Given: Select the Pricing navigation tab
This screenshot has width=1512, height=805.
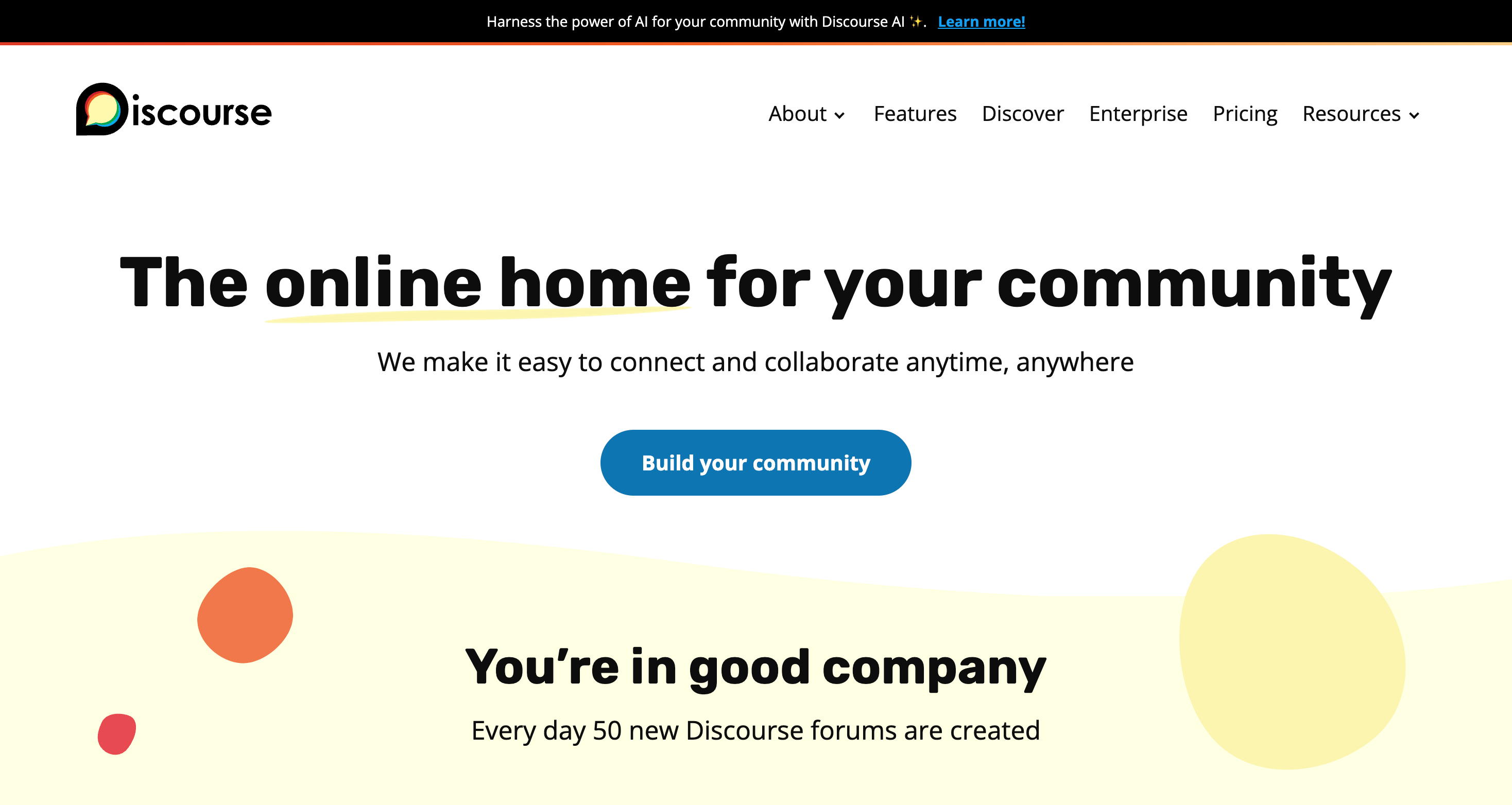Looking at the screenshot, I should (1245, 113).
